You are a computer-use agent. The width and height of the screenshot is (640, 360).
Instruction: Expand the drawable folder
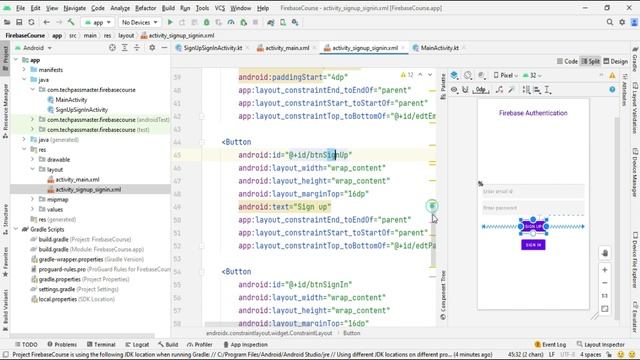tap(33, 160)
